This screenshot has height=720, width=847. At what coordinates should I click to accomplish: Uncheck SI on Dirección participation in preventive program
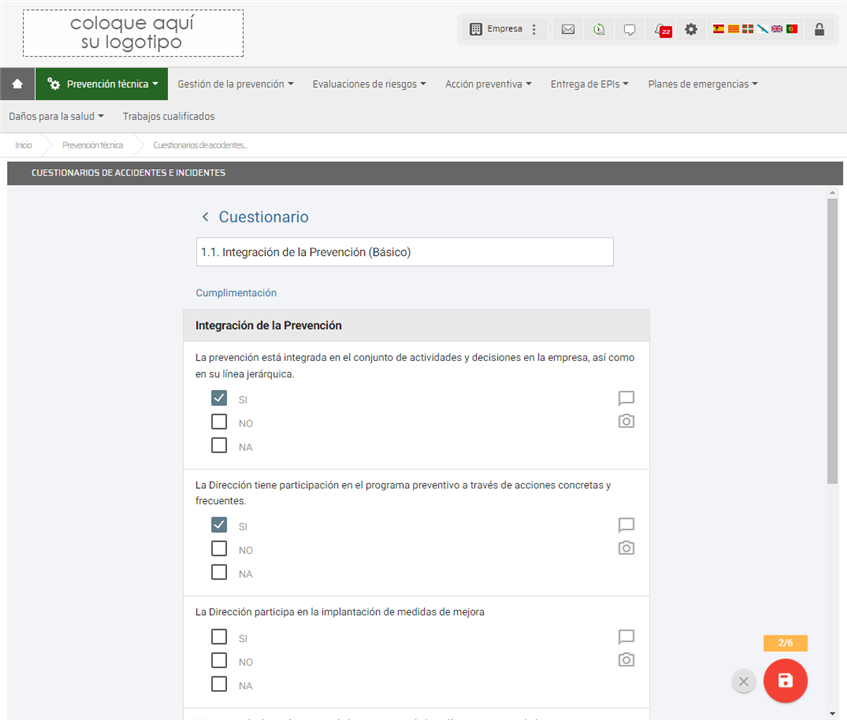pyautogui.click(x=219, y=525)
